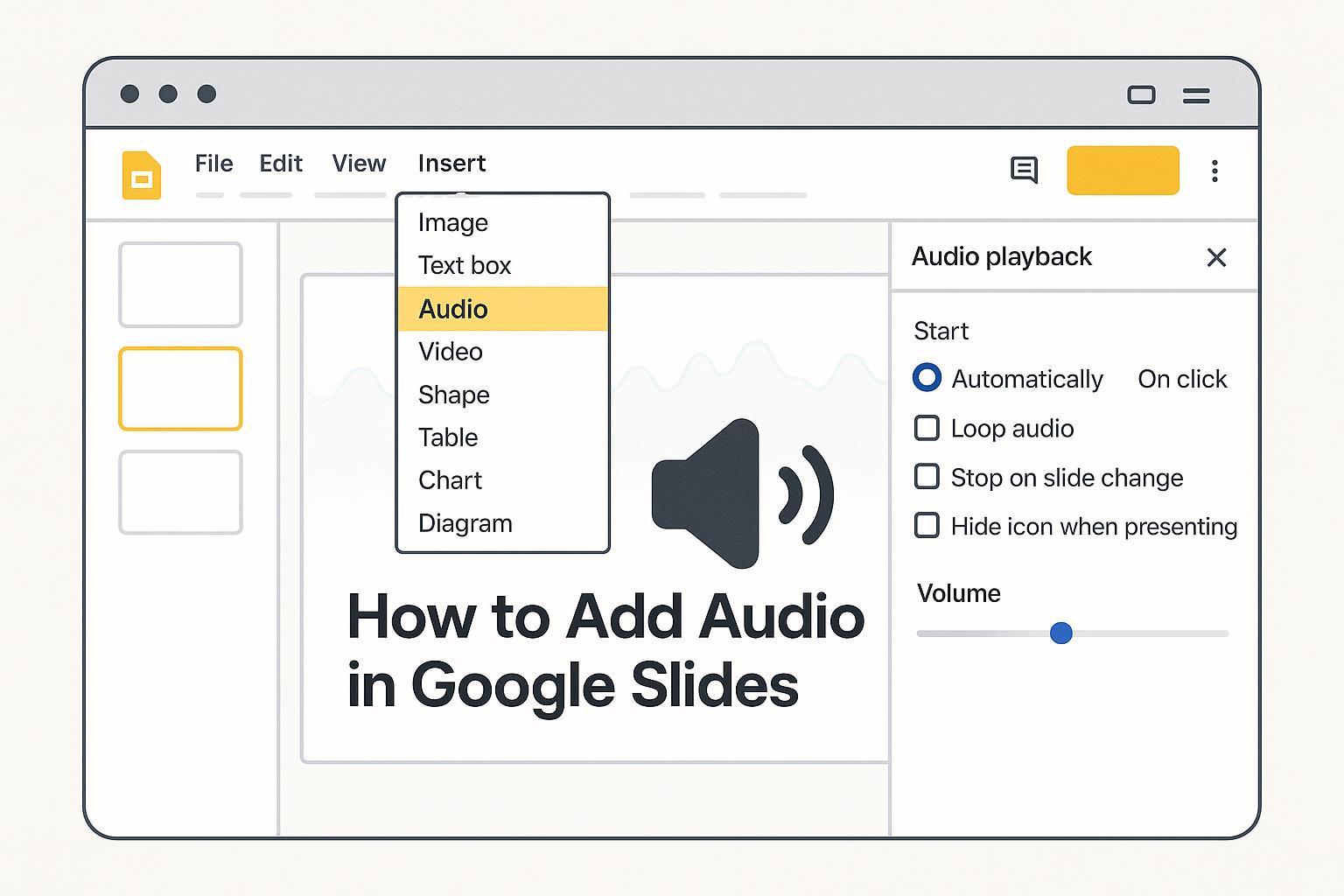Select Video in the Insert dropdown
The width and height of the screenshot is (1344, 896).
pyautogui.click(x=451, y=352)
